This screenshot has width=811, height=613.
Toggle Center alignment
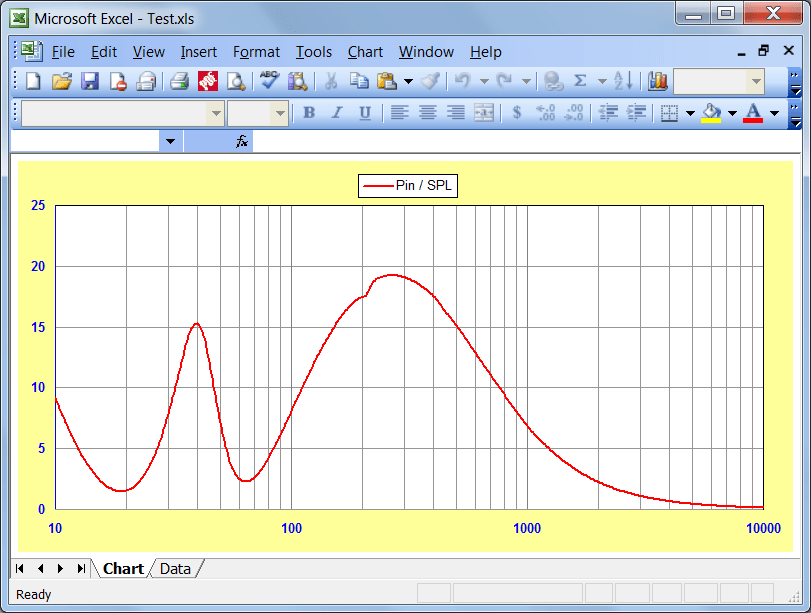pos(427,112)
